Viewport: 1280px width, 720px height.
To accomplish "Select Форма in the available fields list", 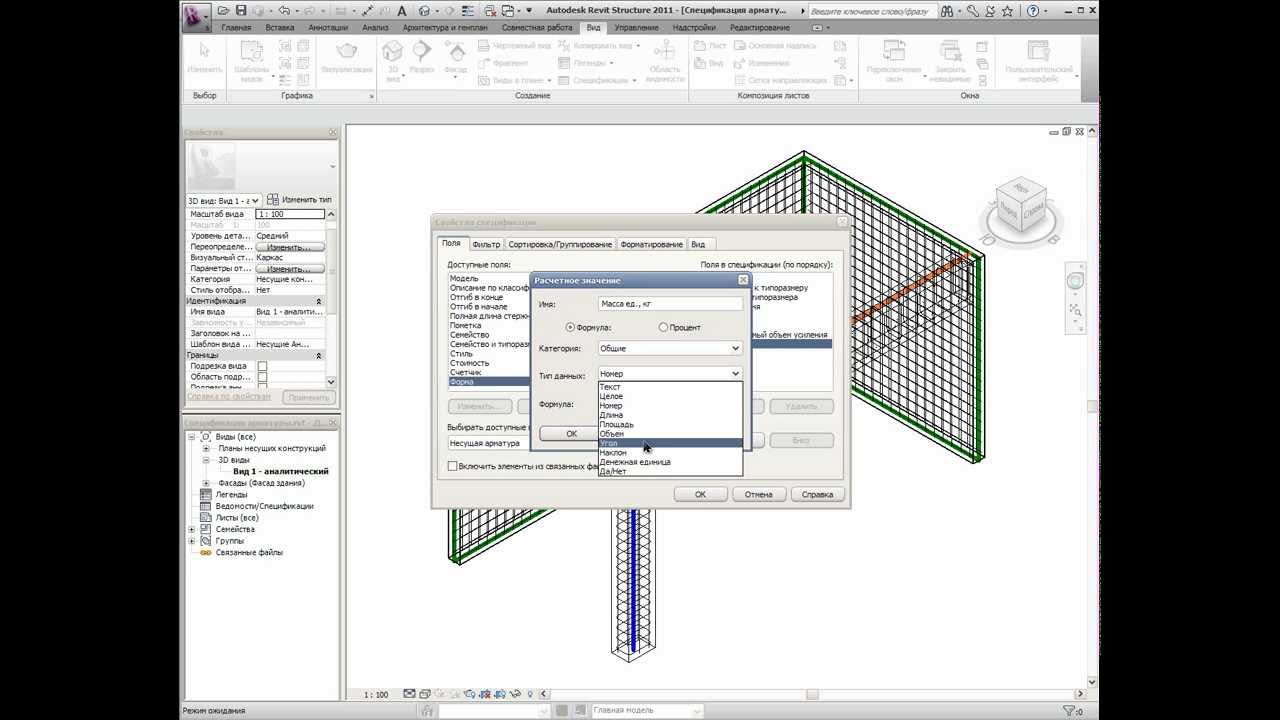I will click(488, 381).
